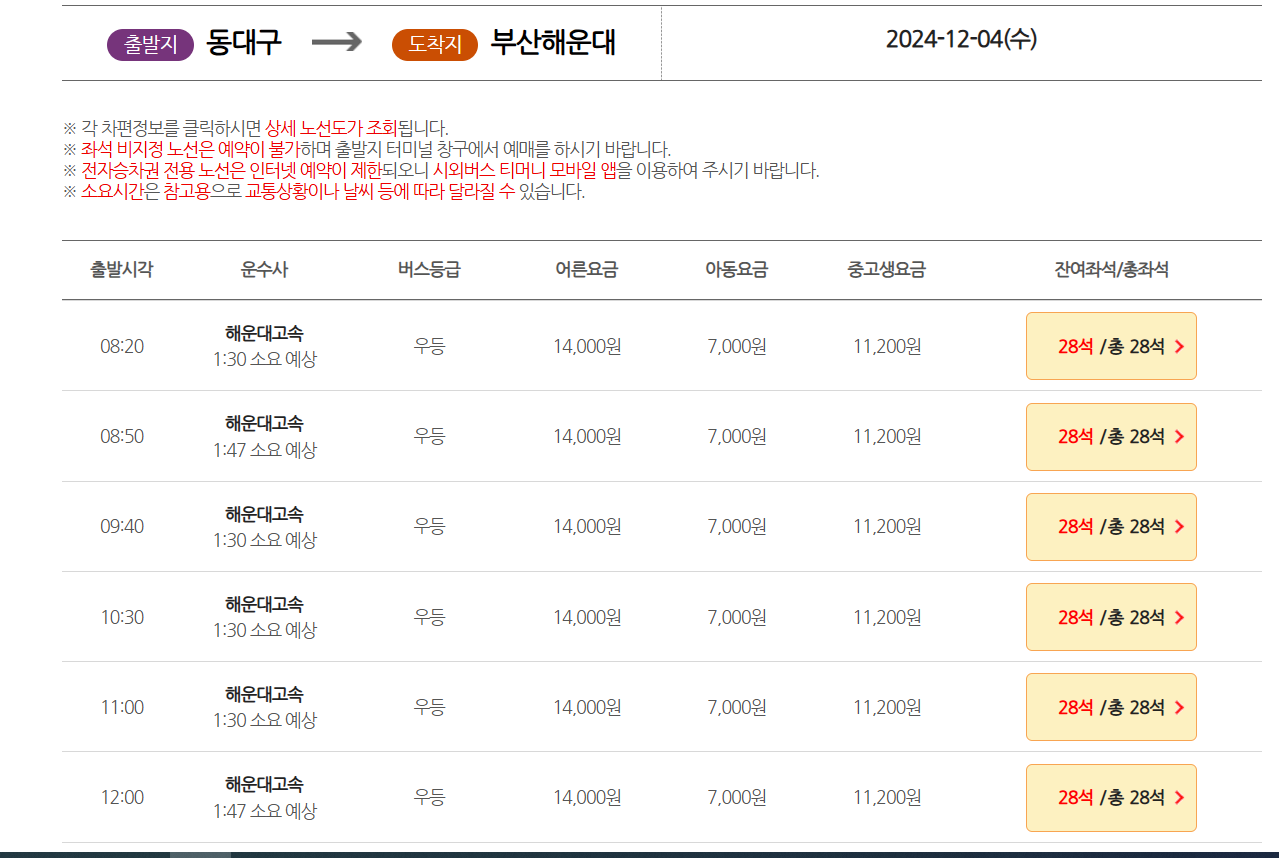The width and height of the screenshot is (1279, 858).
Task: Click the 운수사 column header
Action: (x=264, y=269)
